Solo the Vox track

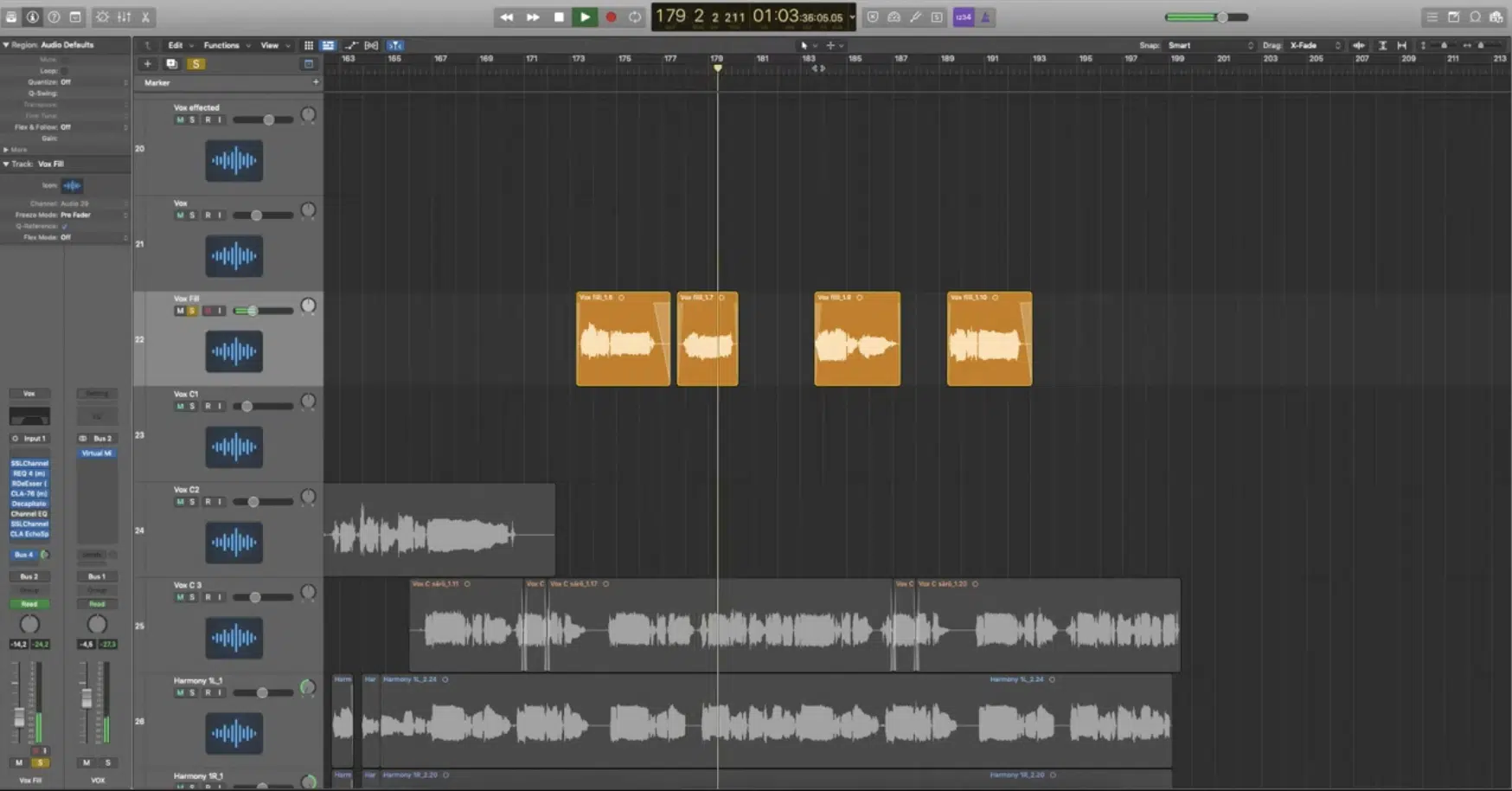tap(192, 215)
